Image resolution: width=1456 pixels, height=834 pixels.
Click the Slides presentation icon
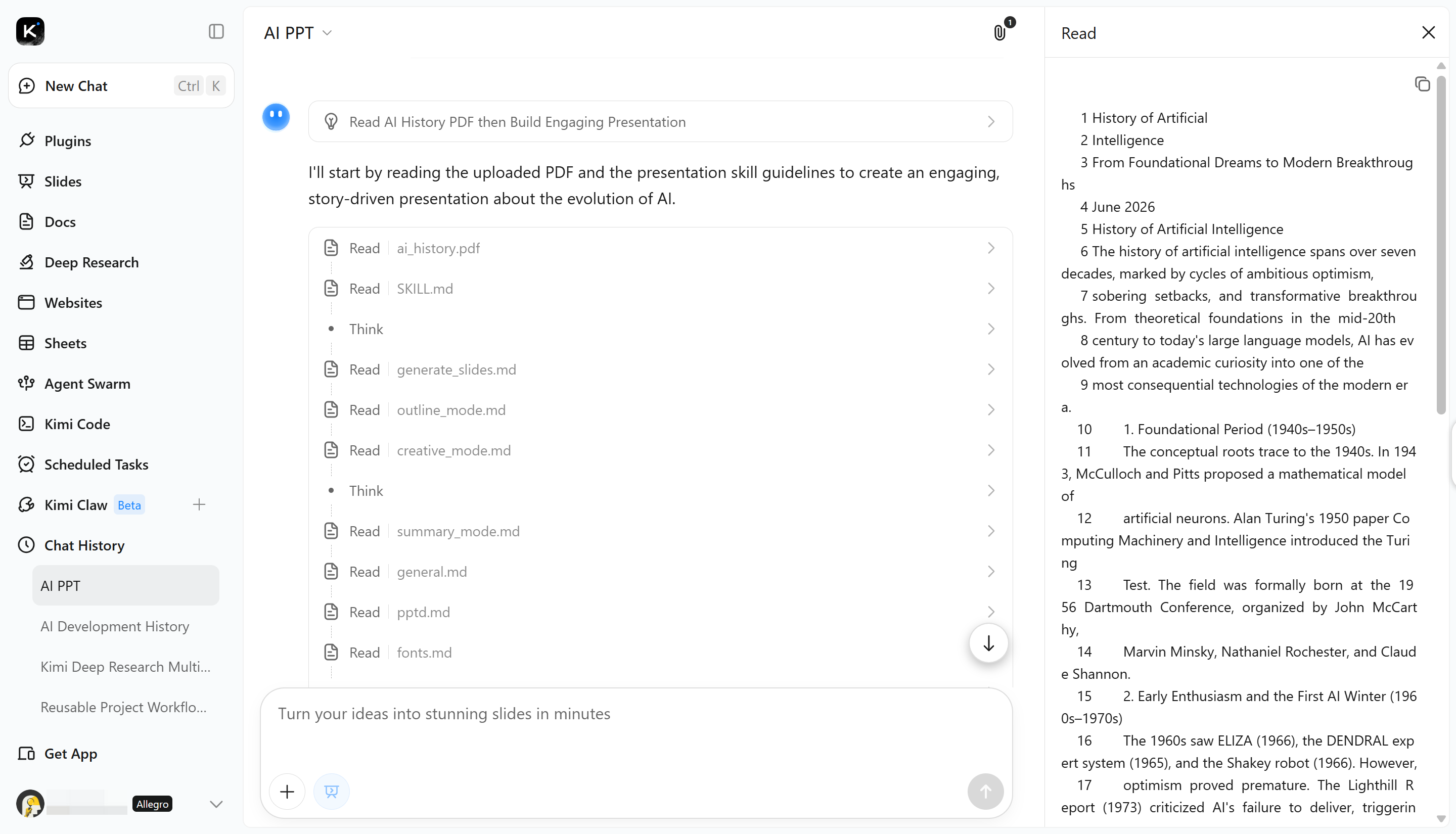[x=26, y=181]
